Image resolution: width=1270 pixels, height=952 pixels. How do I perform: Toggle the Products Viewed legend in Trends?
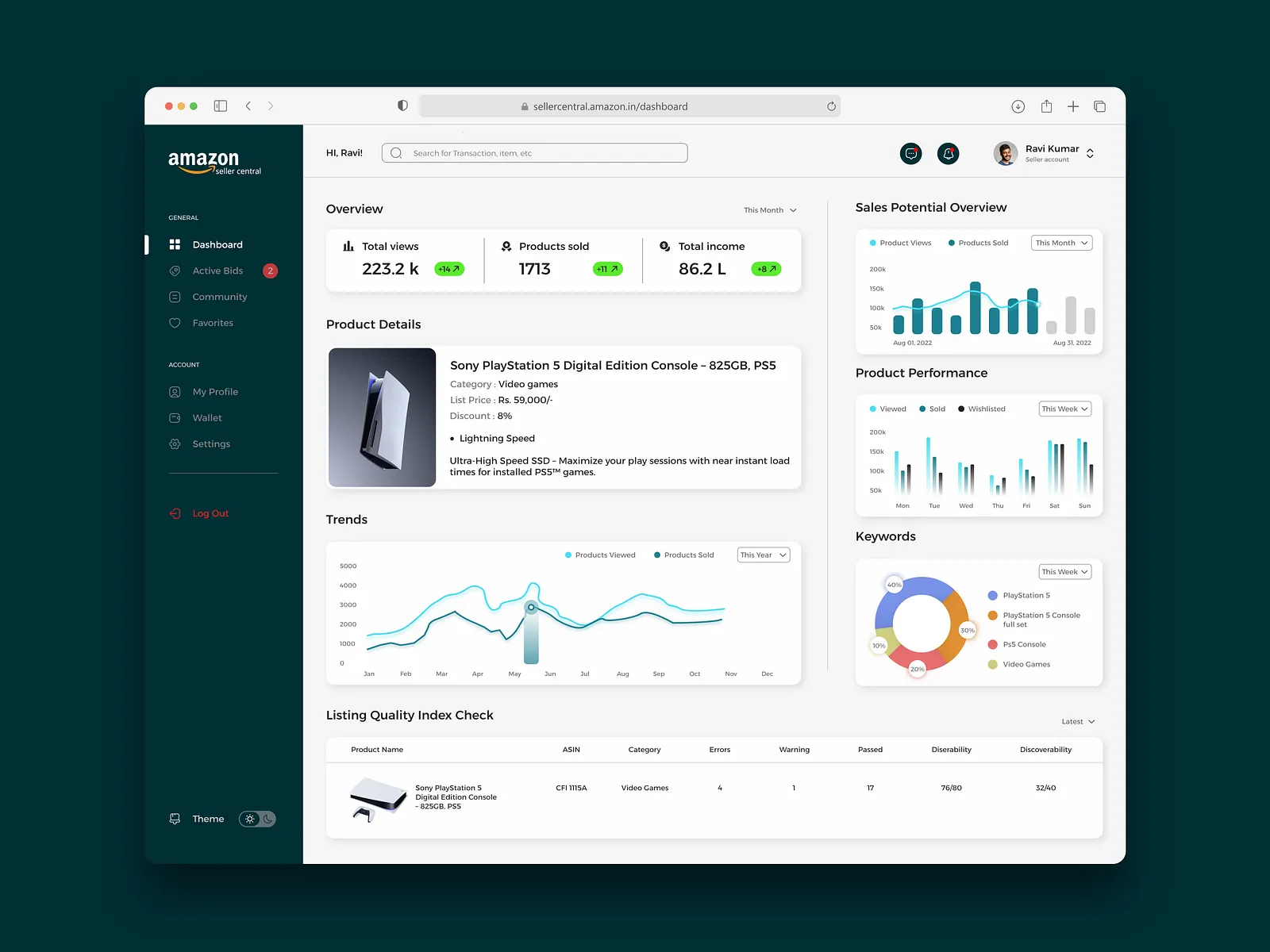click(600, 555)
